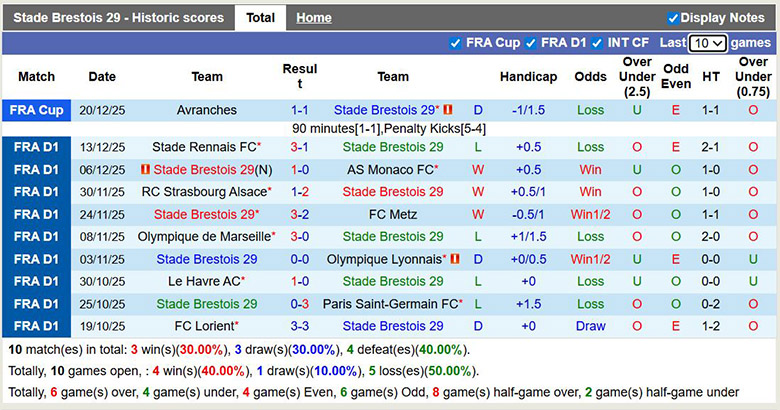Click Paris Saint-Germain FC team link
The height and width of the screenshot is (410, 780).
point(390,304)
